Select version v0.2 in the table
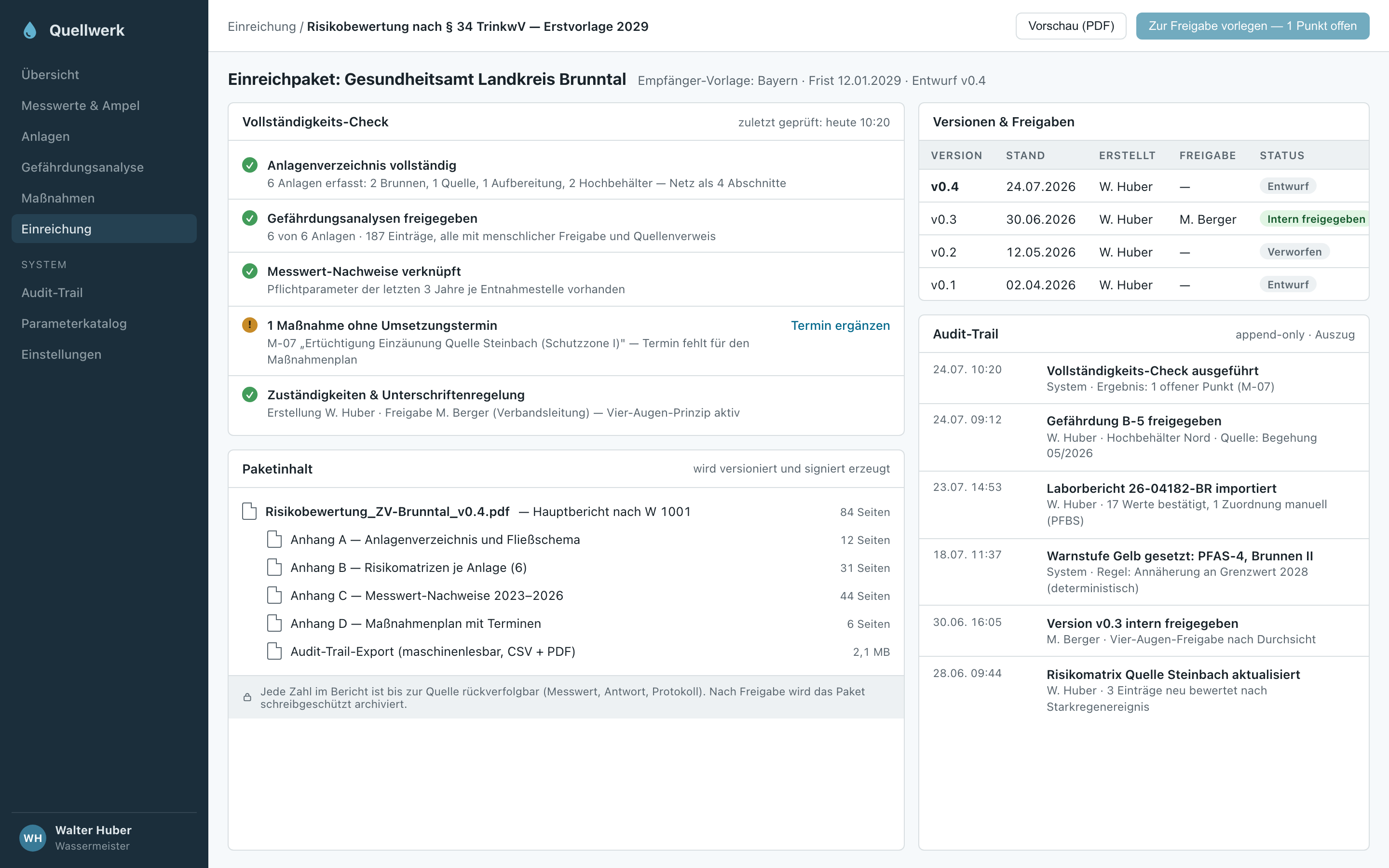Image resolution: width=1389 pixels, height=868 pixels. [x=1144, y=251]
